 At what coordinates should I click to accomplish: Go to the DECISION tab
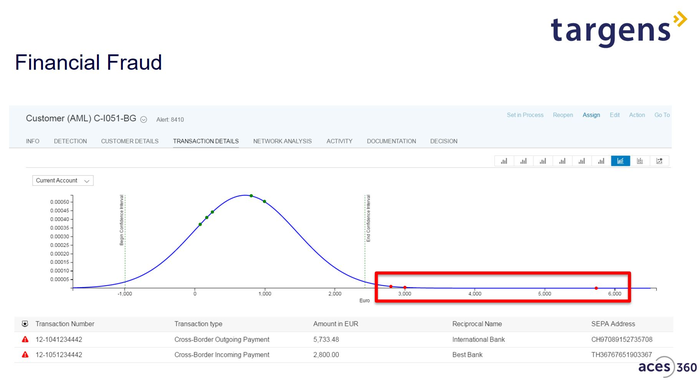pos(444,141)
